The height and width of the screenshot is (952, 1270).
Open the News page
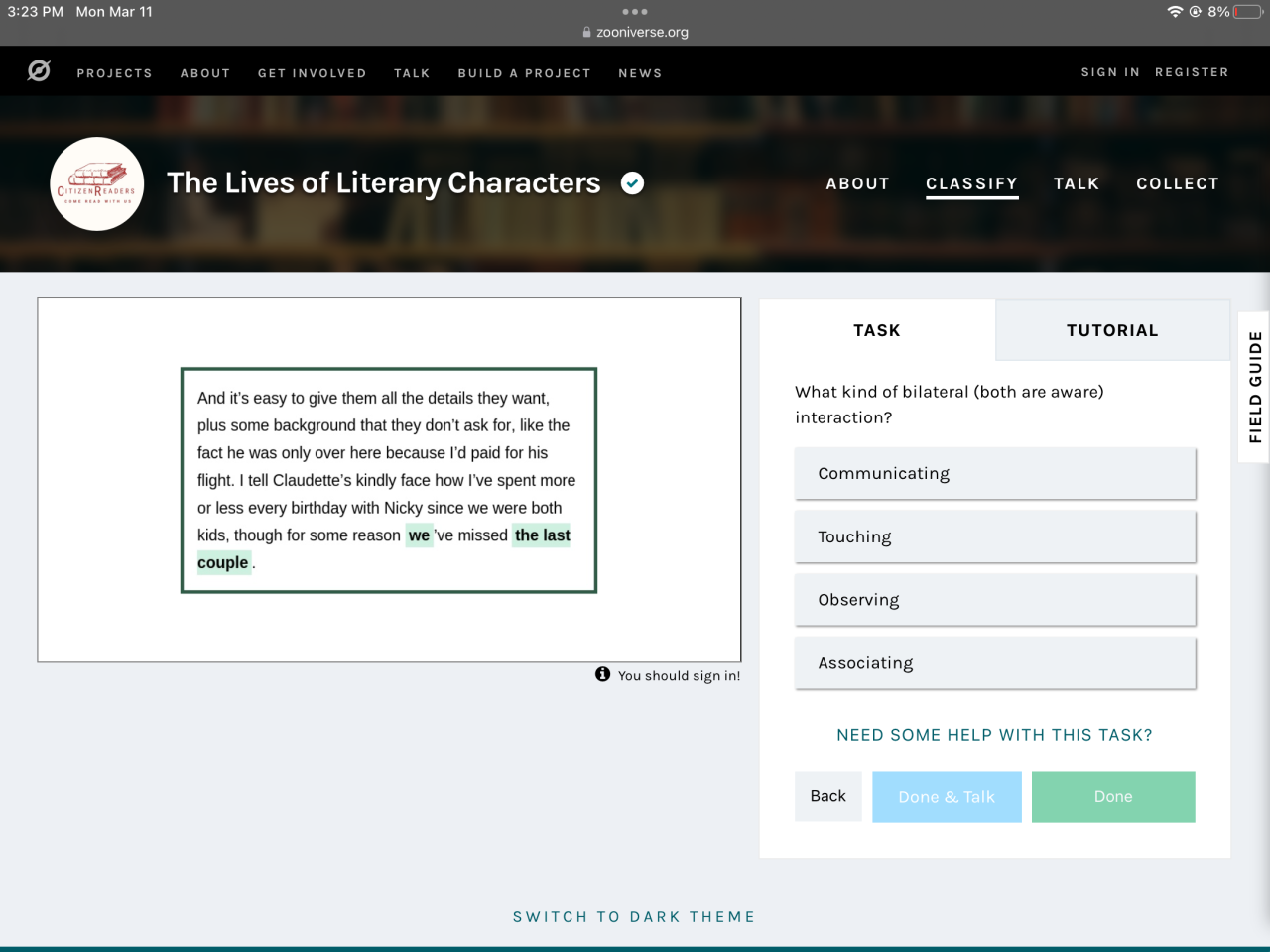tap(640, 73)
